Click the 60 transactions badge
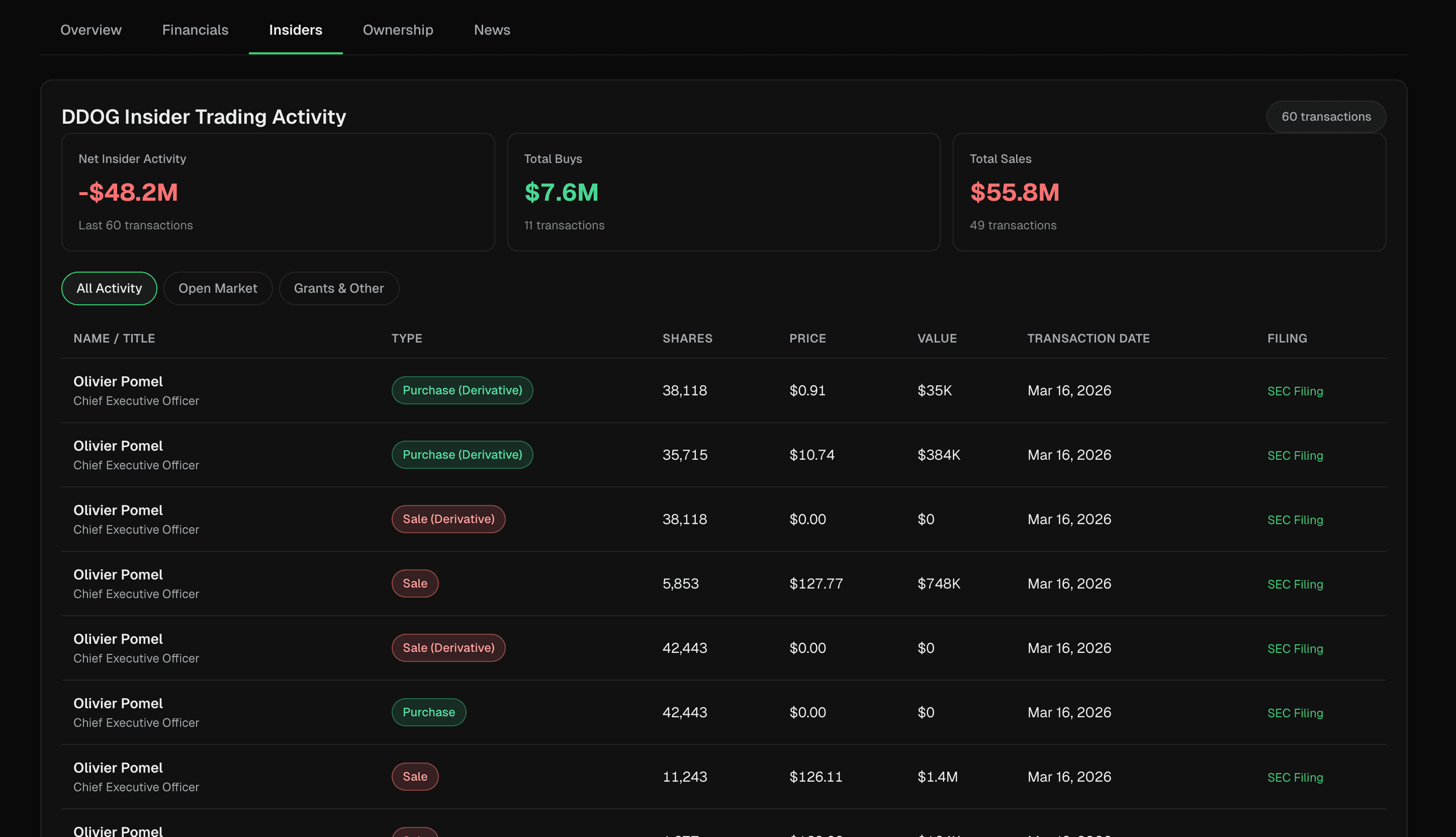Image resolution: width=1456 pixels, height=837 pixels. (x=1326, y=117)
